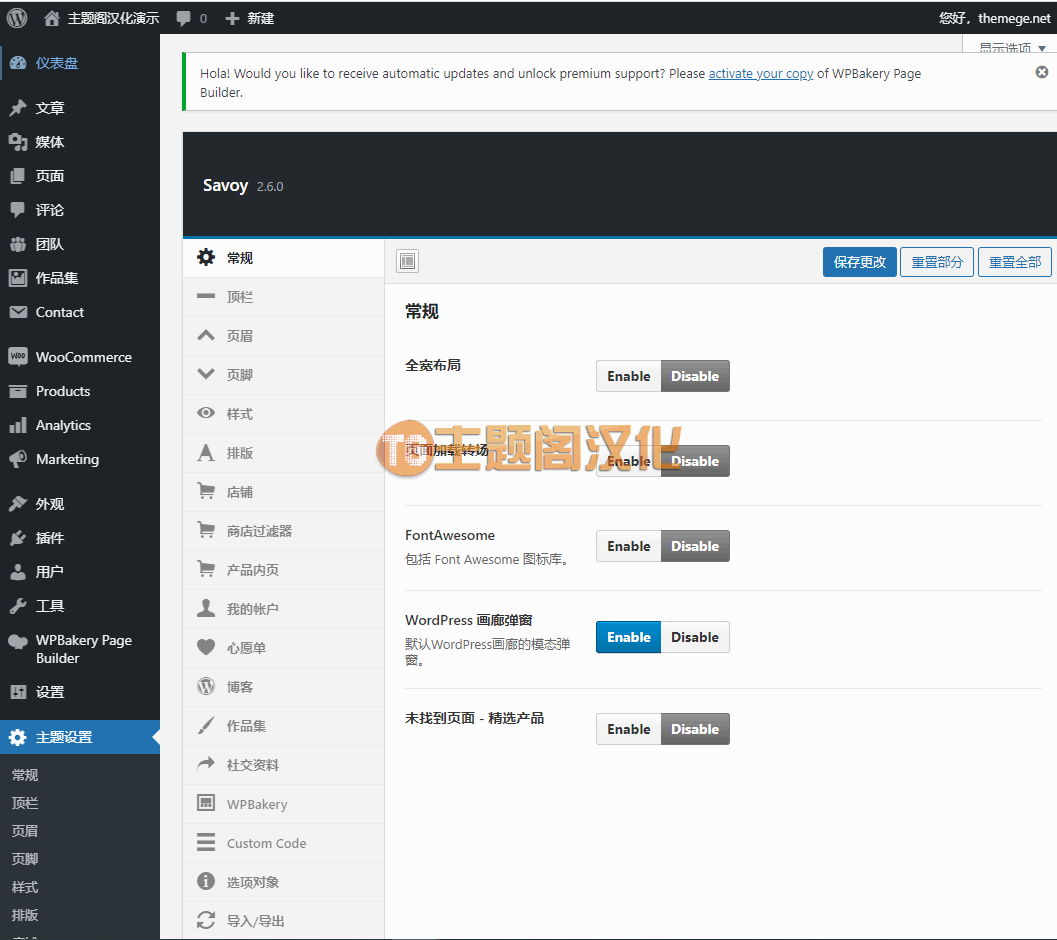Open 顶栏 submenu under 主题设置
The image size is (1057, 940).
[25, 802]
